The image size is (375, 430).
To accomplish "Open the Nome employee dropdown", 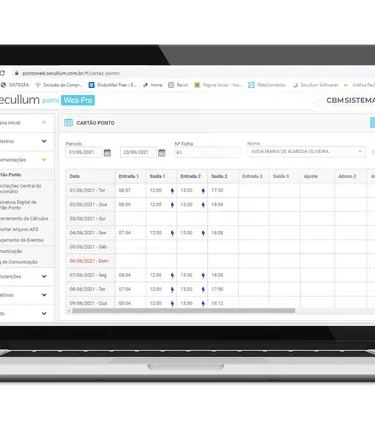I will pos(306,152).
